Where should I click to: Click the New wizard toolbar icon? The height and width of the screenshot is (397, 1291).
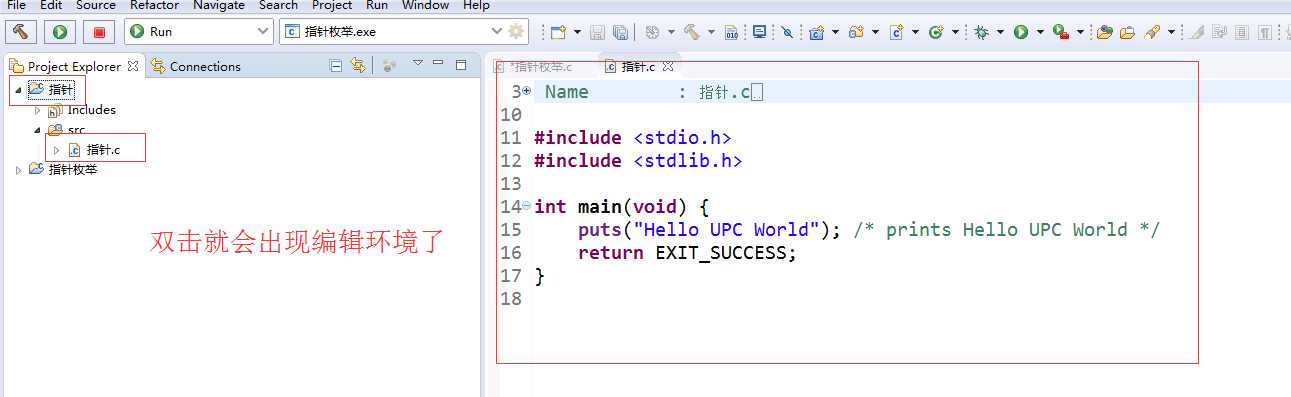[x=558, y=32]
